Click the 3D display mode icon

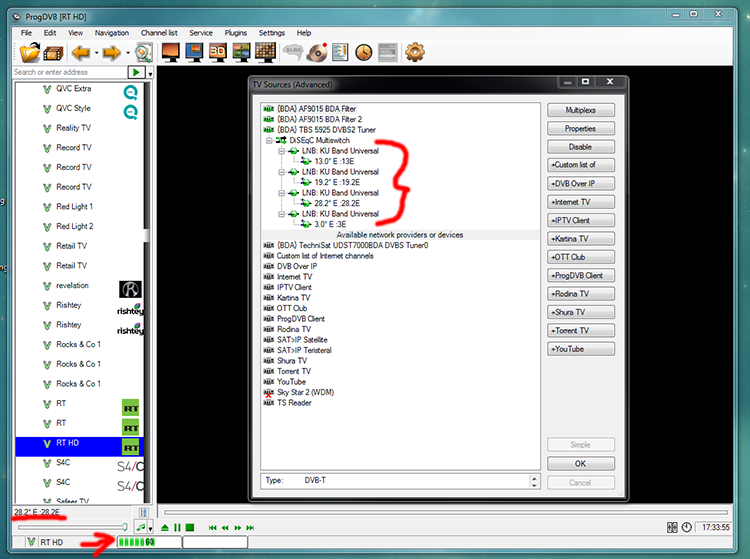216,51
